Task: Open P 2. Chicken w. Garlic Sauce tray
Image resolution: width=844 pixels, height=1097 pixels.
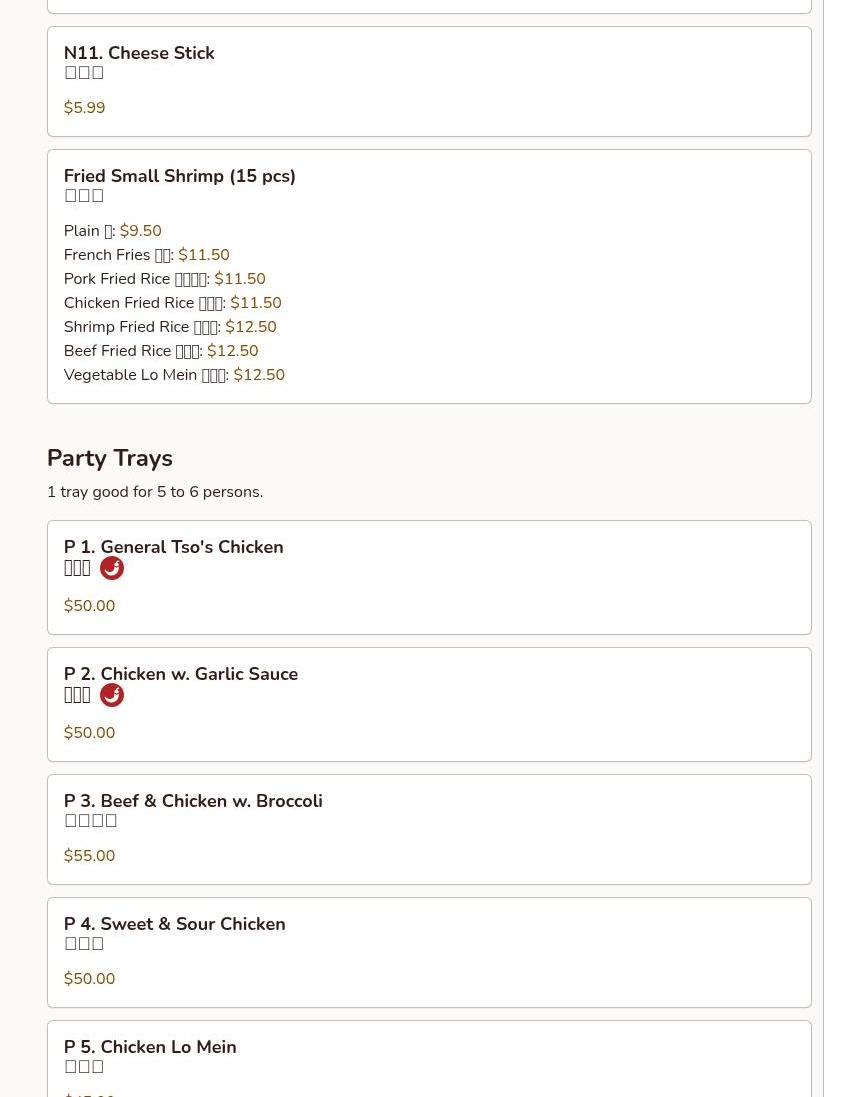Action: [429, 705]
